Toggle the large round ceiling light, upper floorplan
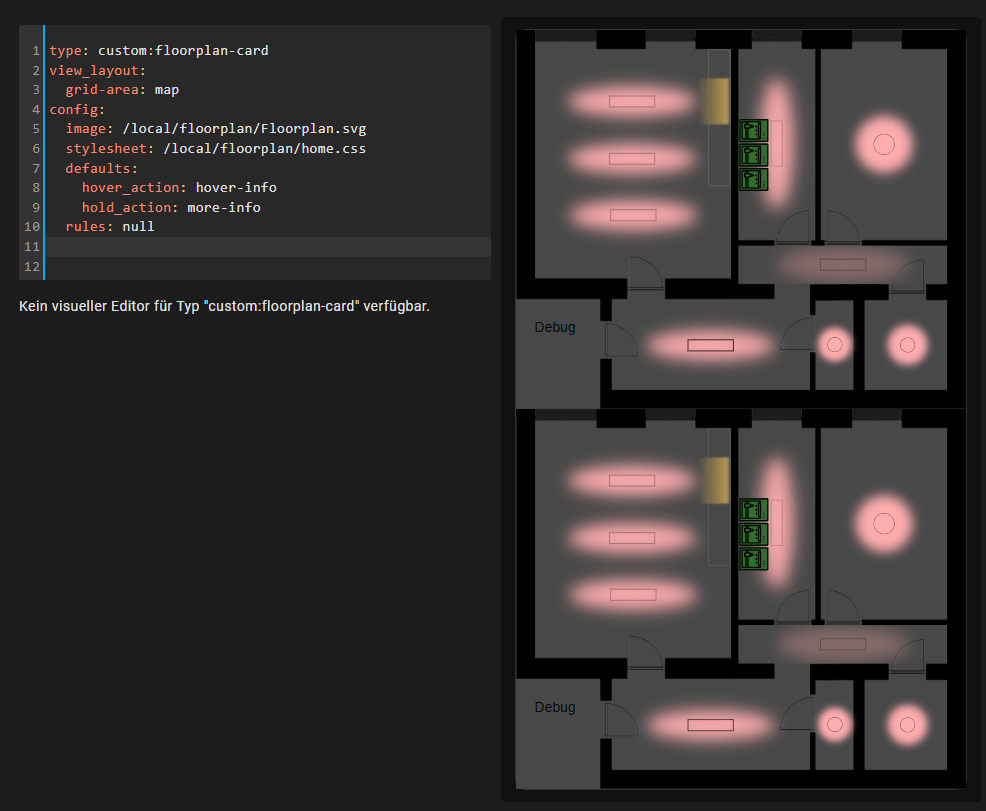 click(x=884, y=145)
